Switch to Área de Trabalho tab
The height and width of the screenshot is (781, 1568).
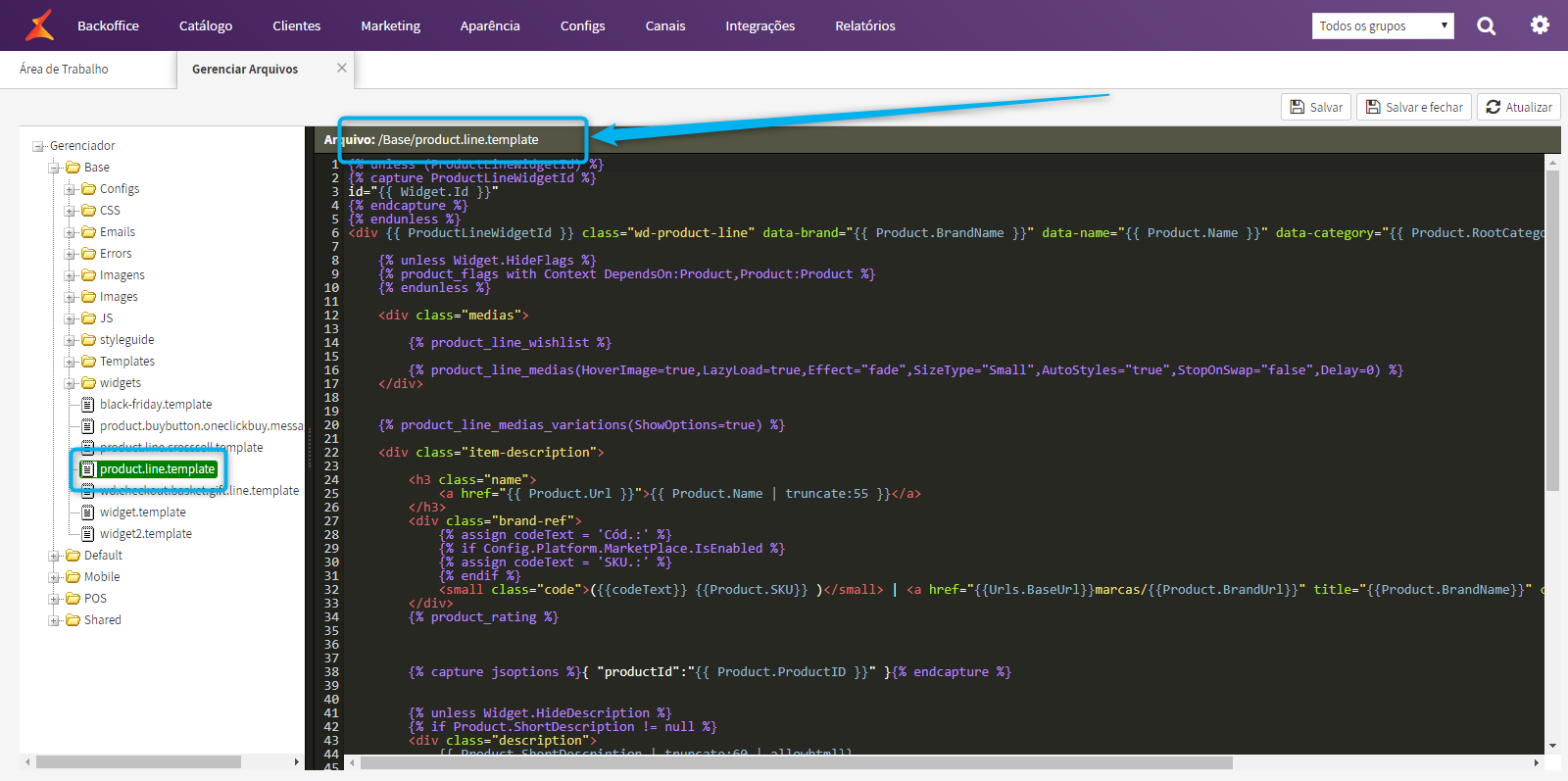click(64, 69)
